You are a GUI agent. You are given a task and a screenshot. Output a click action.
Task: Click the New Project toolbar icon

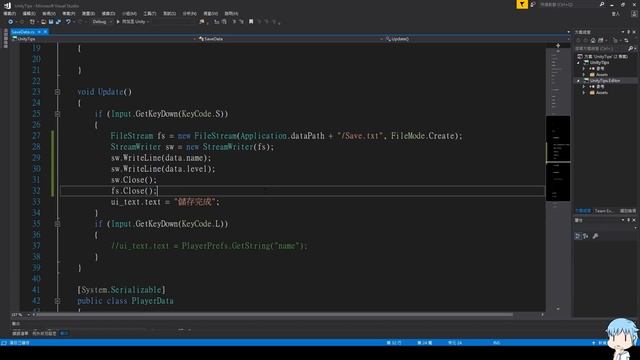coord(32,22)
